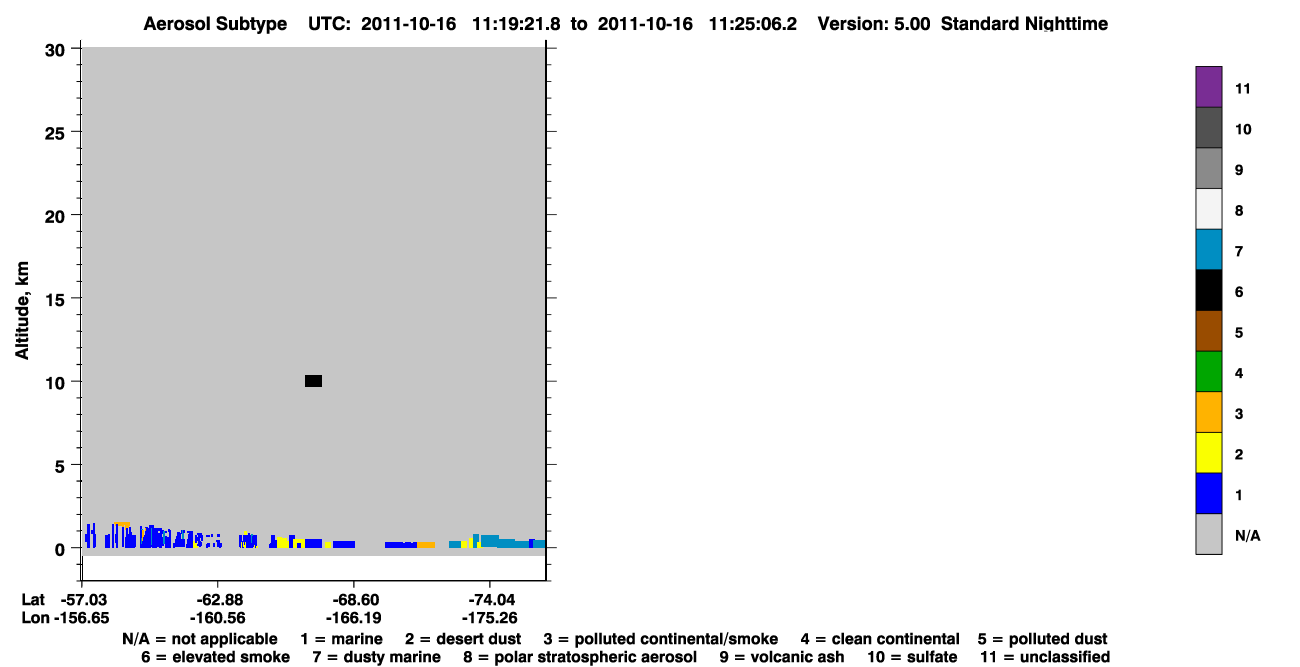Click the dark gray swatch labeled 10
Image resolution: width=1300 pixels, height=667 pixels.
click(1208, 128)
